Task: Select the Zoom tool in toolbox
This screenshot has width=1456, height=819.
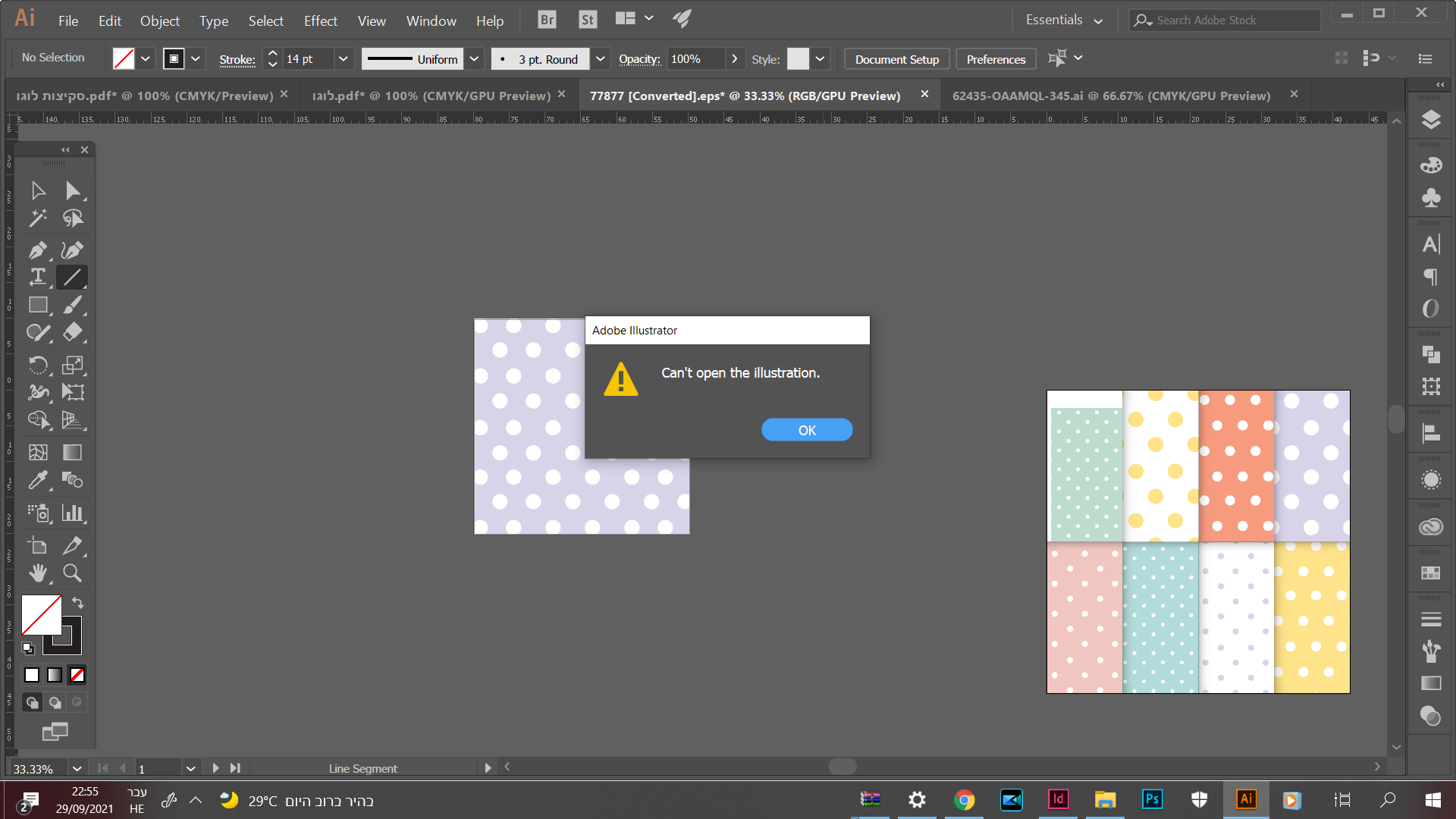Action: (72, 573)
